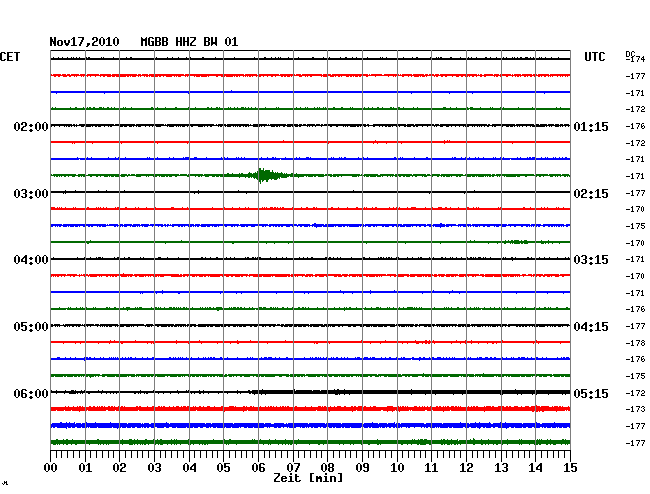The width and height of the screenshot is (650, 494).
Task: Click the Zeit [min] axis title
Action: pyautogui.click(x=308, y=478)
